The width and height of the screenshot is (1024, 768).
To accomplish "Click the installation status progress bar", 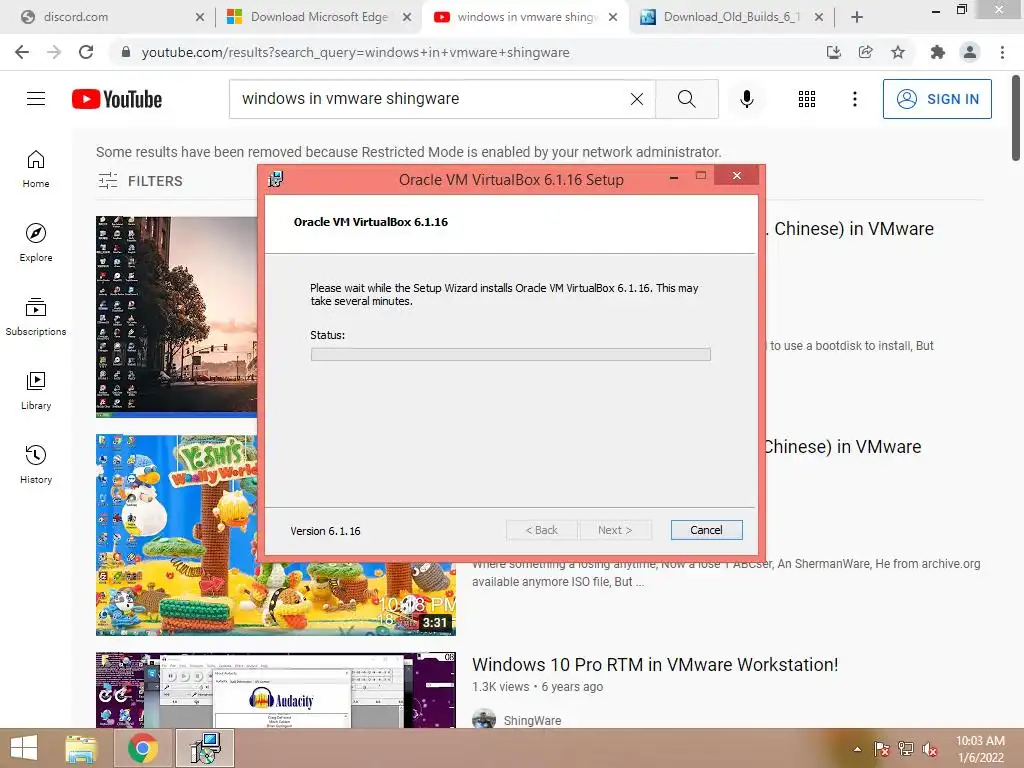I will pos(511,354).
